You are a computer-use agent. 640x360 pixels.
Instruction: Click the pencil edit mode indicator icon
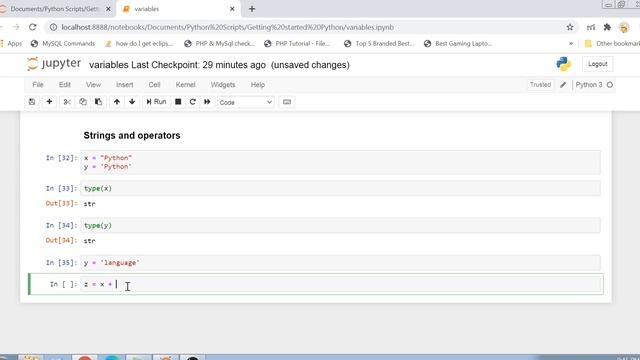tap(563, 85)
